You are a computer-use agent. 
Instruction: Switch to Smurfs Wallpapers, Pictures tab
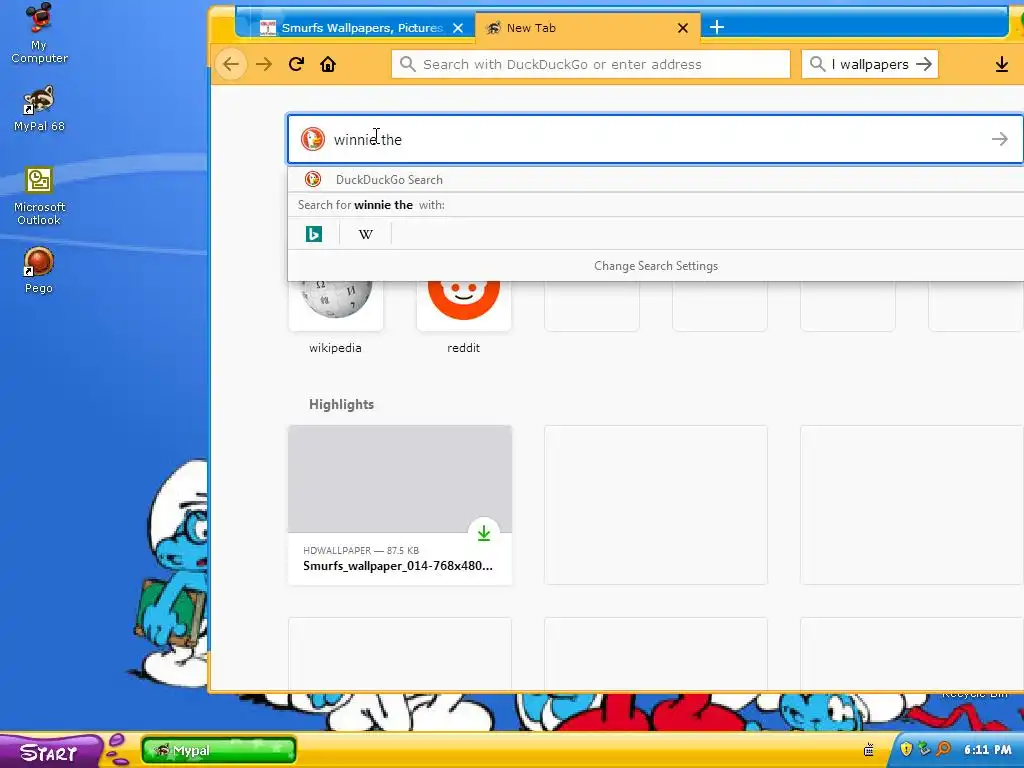362,27
